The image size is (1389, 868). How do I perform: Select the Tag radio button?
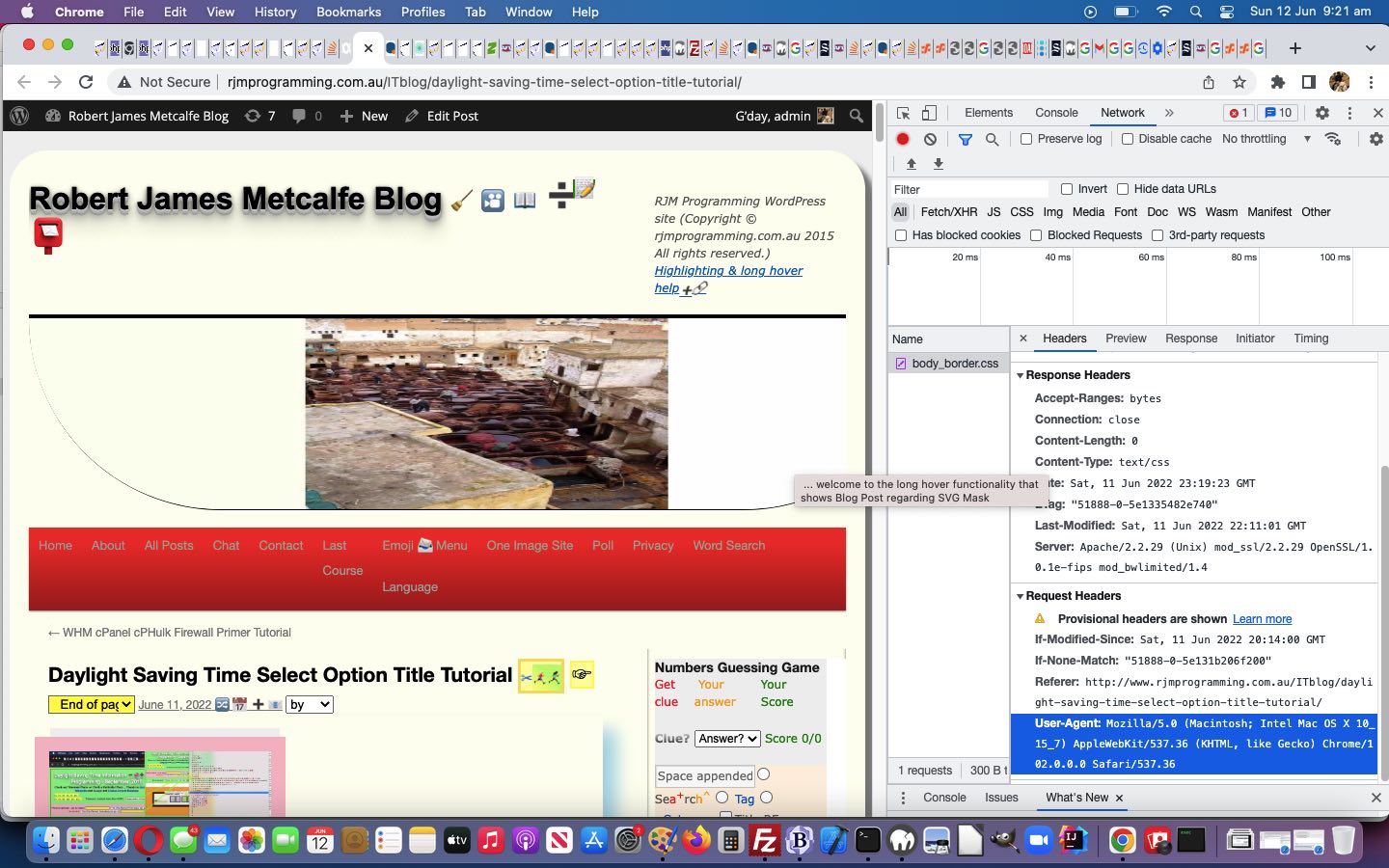click(767, 797)
